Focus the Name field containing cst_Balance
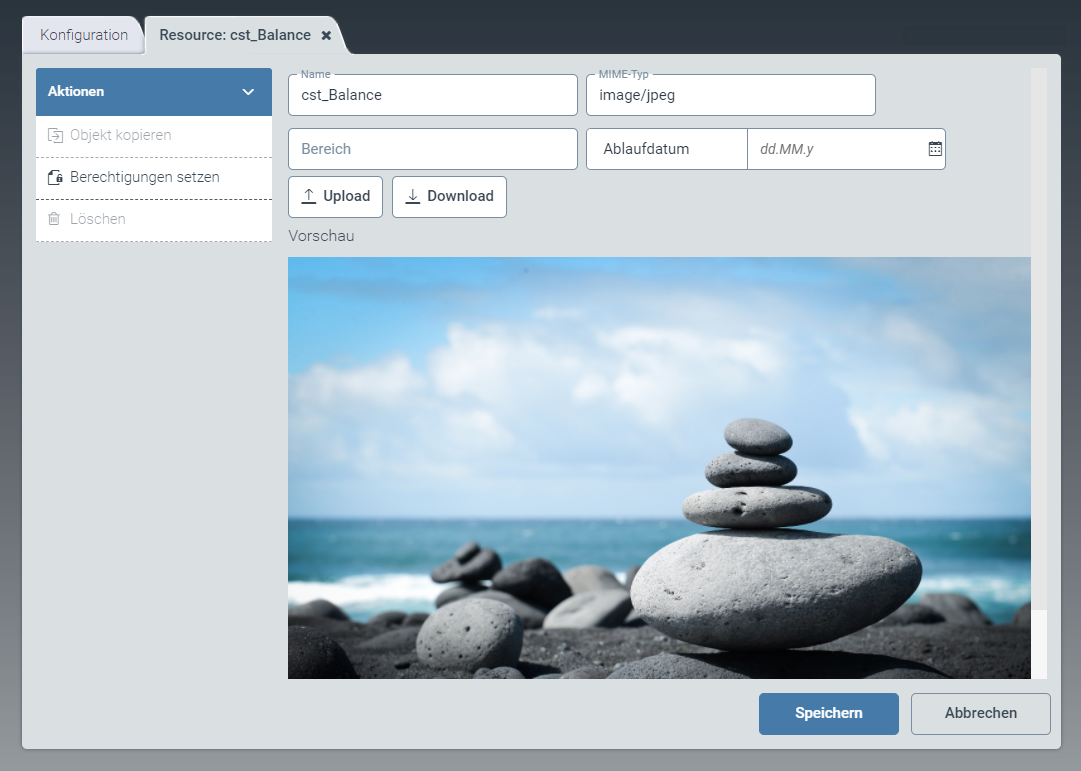 (x=432, y=96)
